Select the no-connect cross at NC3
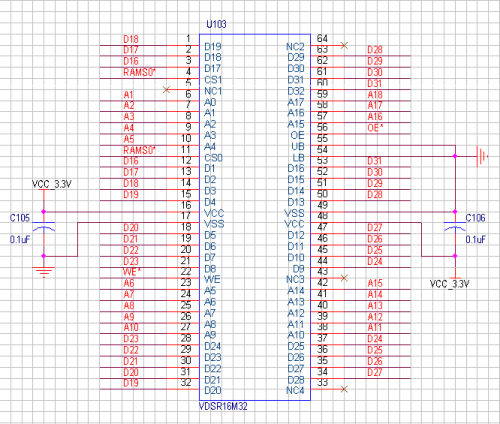 344,278
